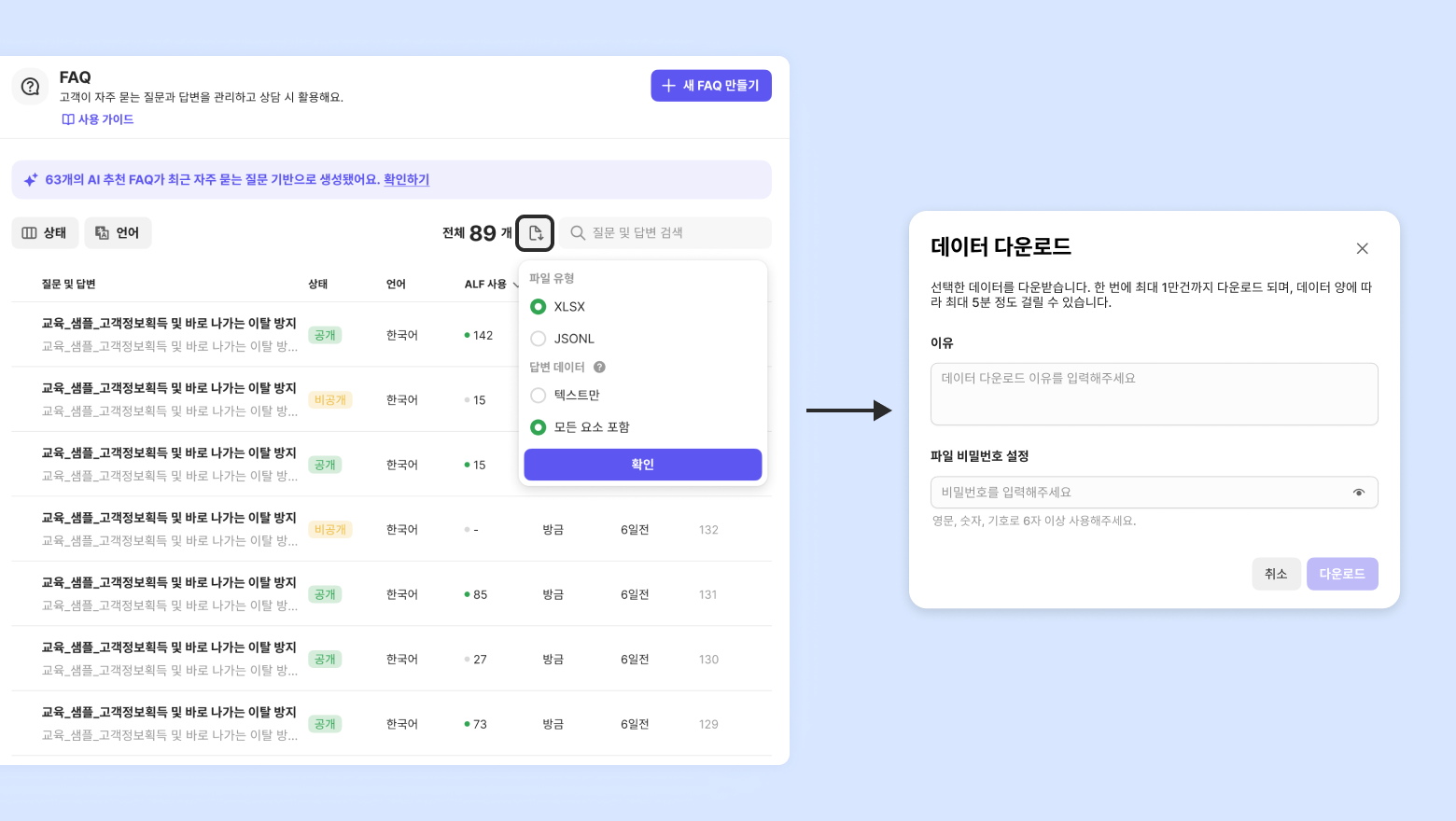This screenshot has width=1456, height=821.
Task: Open the FAQ row numbered 130
Action: pos(391,659)
